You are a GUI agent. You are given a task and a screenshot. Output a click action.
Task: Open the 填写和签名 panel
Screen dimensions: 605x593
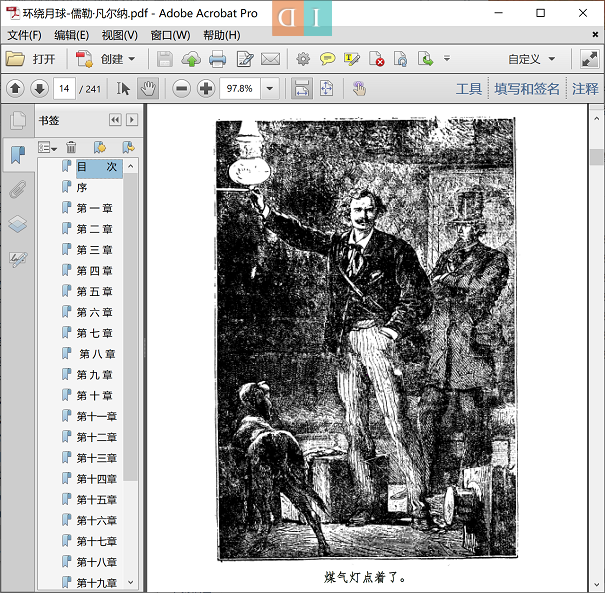(x=527, y=89)
